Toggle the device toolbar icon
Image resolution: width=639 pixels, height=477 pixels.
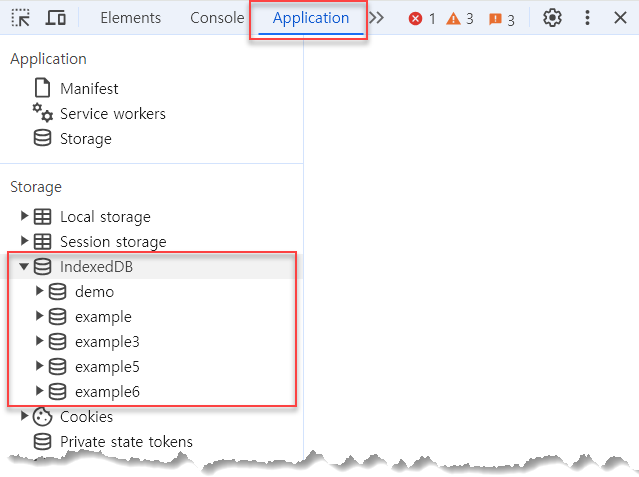tap(55, 18)
